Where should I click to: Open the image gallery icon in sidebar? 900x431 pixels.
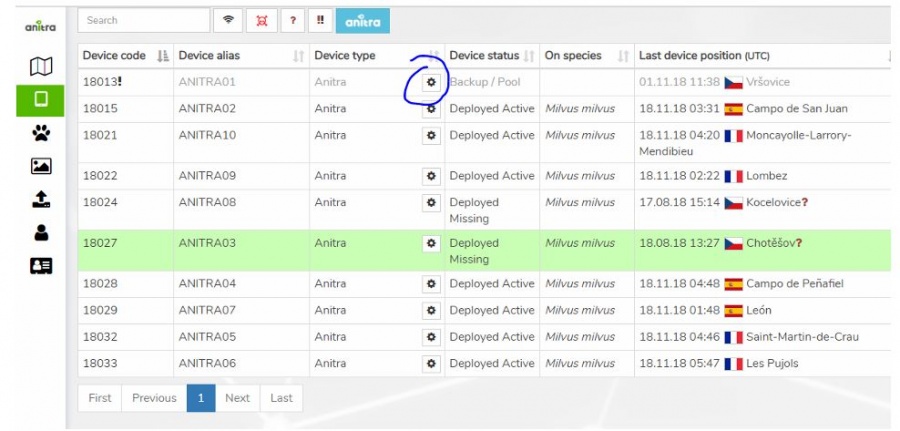tap(41, 166)
